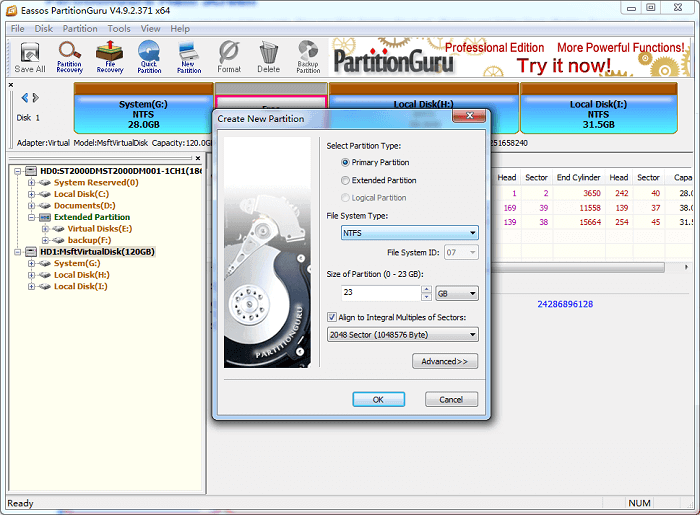Open the Help menu

(x=180, y=29)
